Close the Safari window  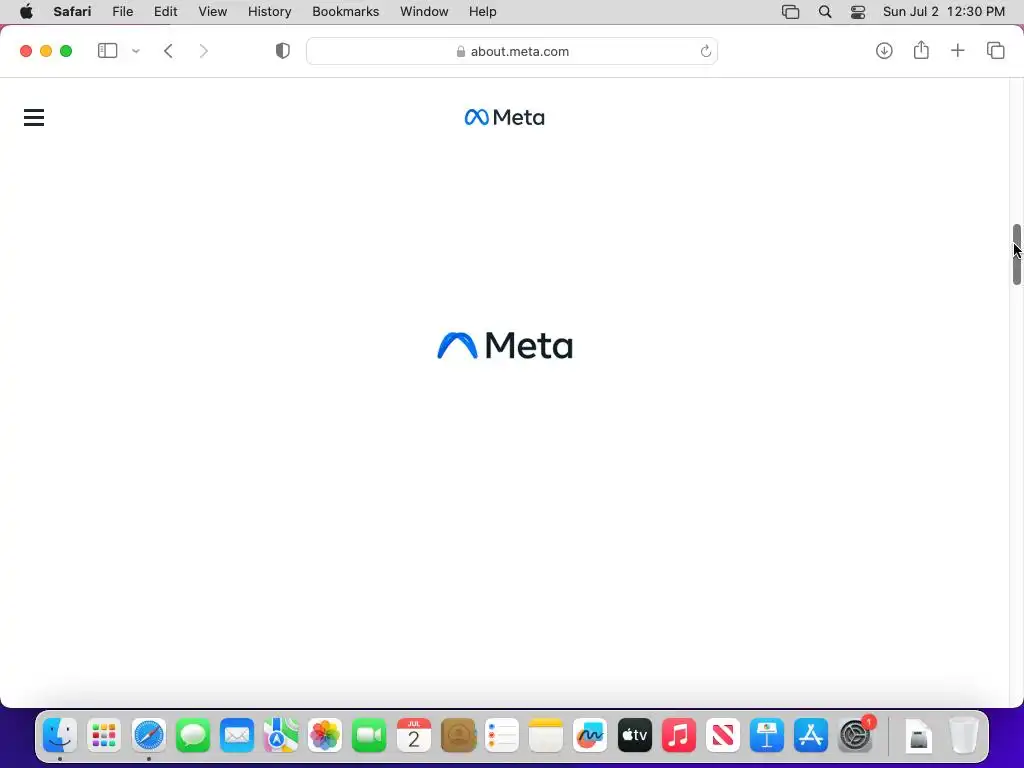(x=26, y=51)
